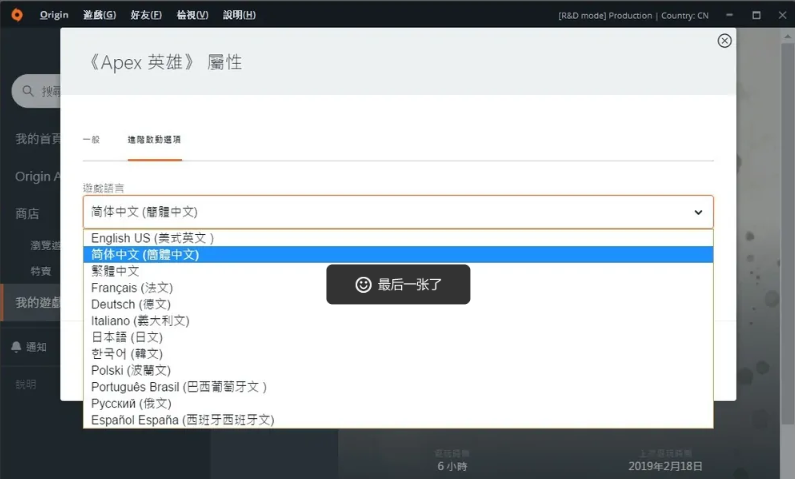Switch to the 進階啟動選項 tab
The width and height of the screenshot is (795, 479).
pos(154,140)
